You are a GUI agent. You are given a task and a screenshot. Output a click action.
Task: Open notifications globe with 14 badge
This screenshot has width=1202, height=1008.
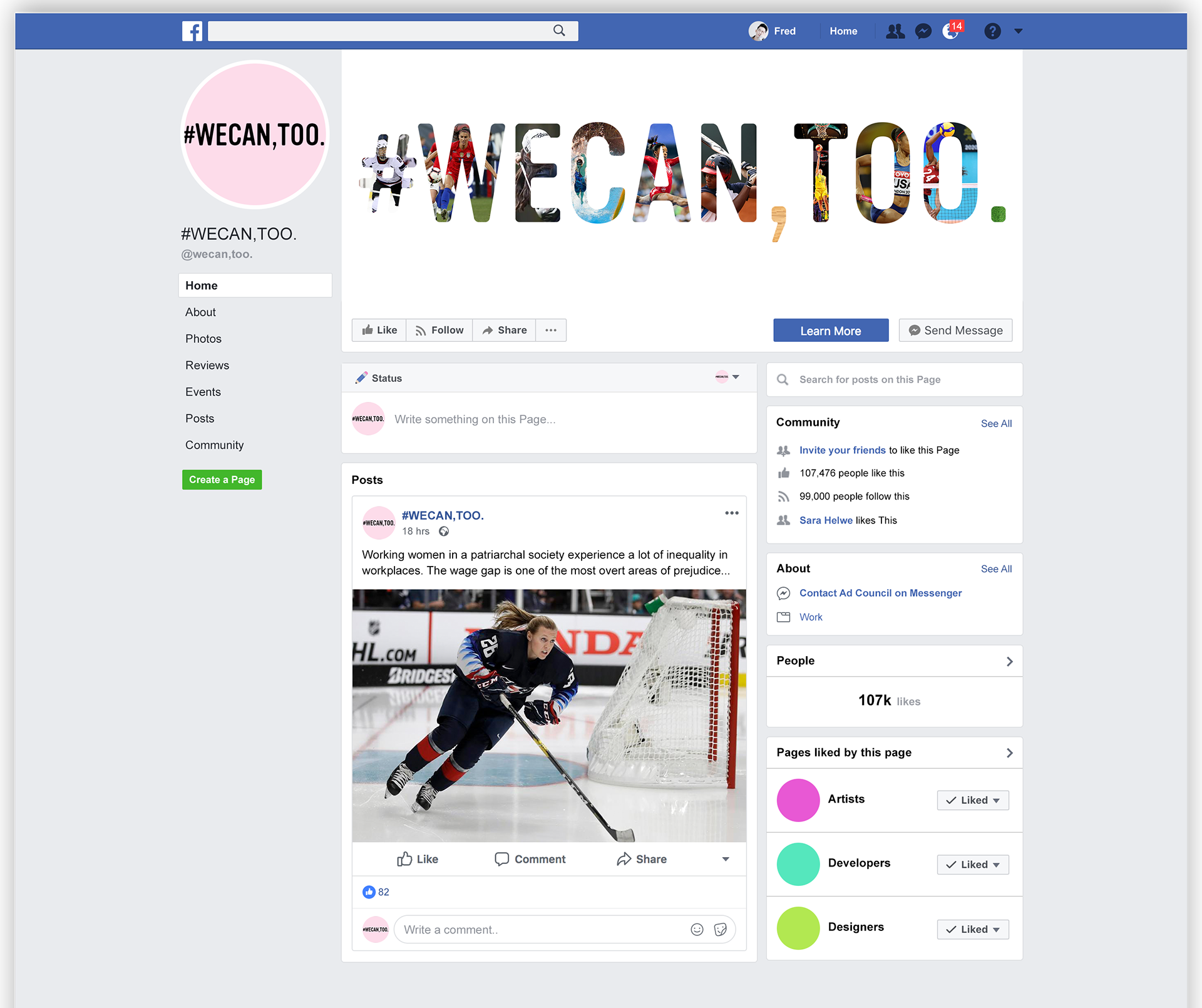point(951,31)
